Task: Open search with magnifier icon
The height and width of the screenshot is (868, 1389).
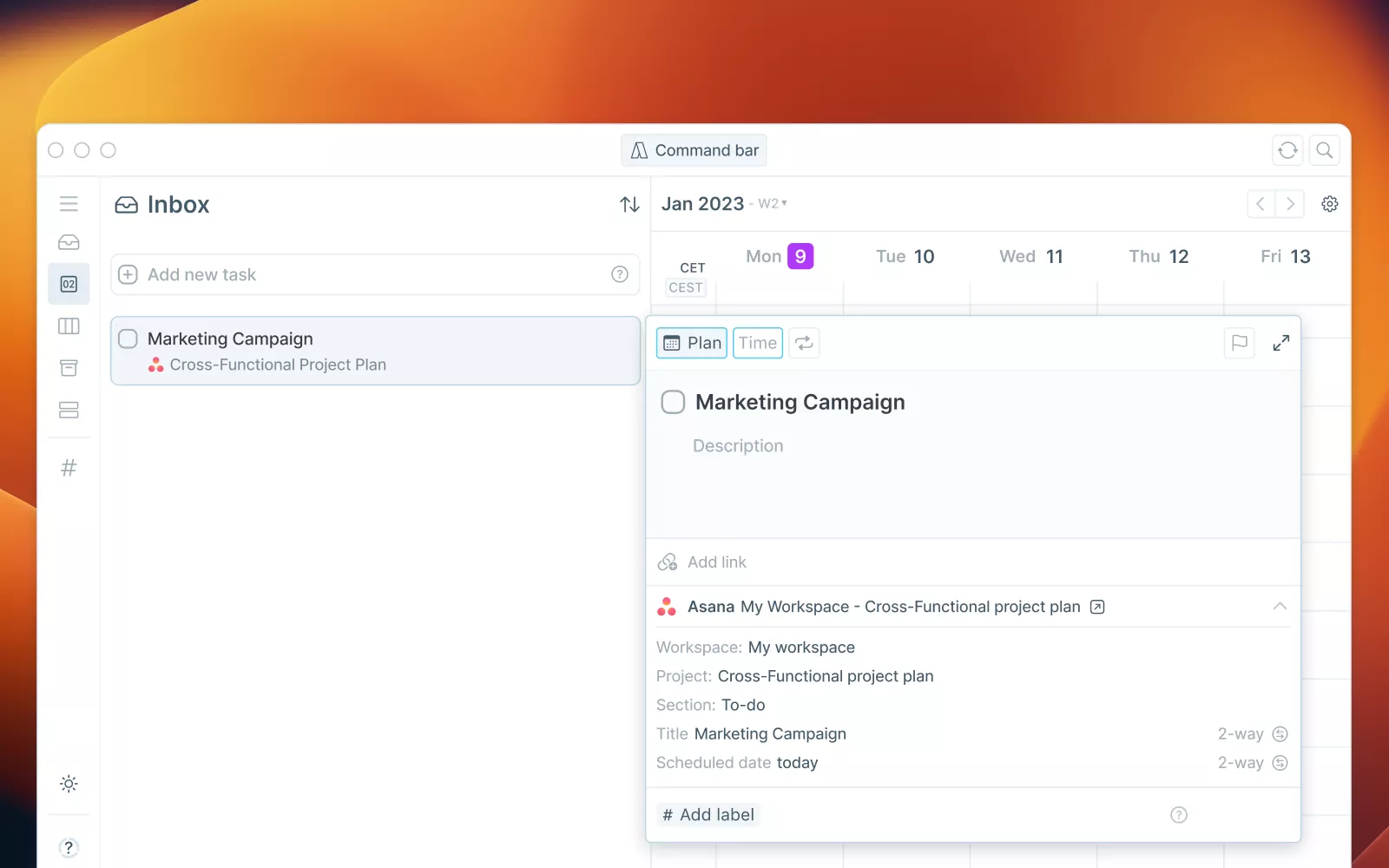Action: (x=1324, y=150)
